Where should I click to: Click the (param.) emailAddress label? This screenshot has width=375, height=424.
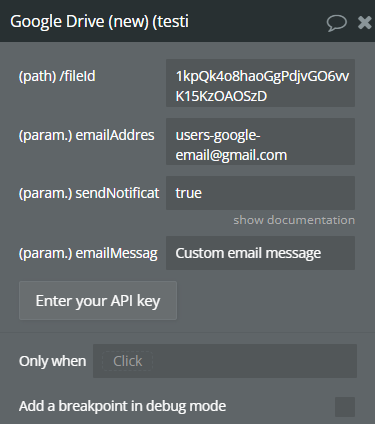point(87,135)
